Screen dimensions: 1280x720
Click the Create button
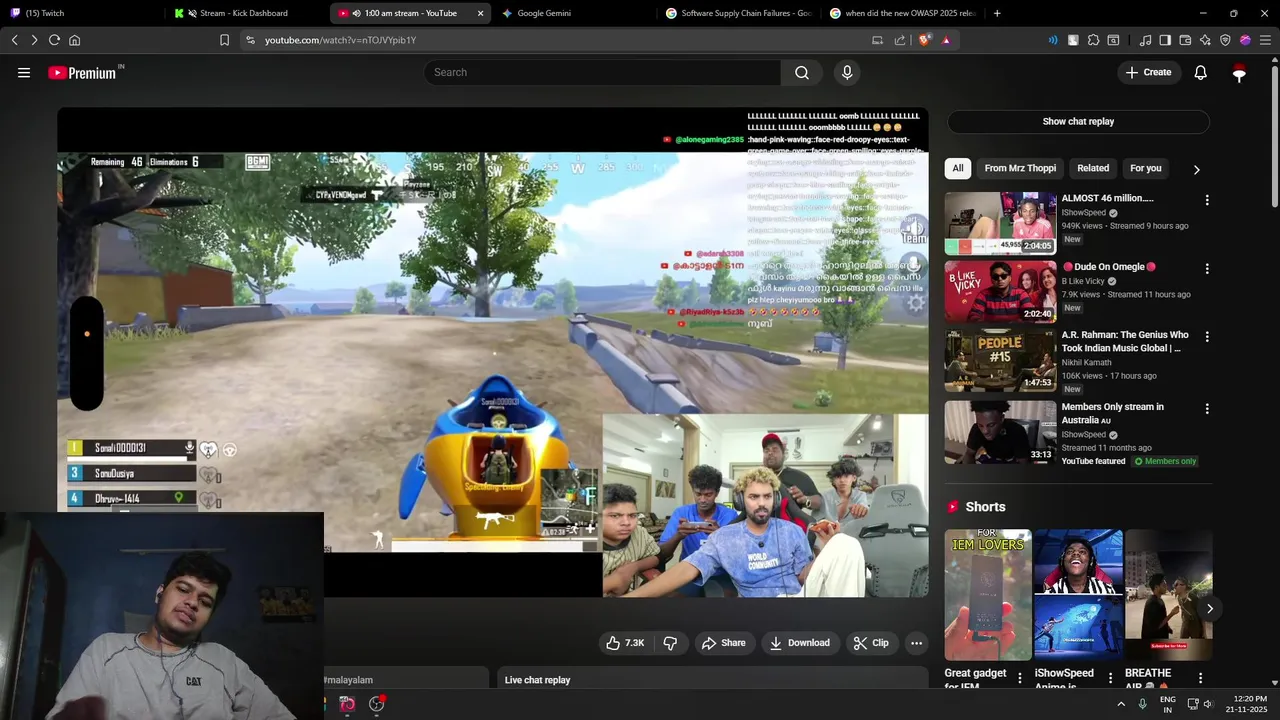pyautogui.click(x=1148, y=72)
